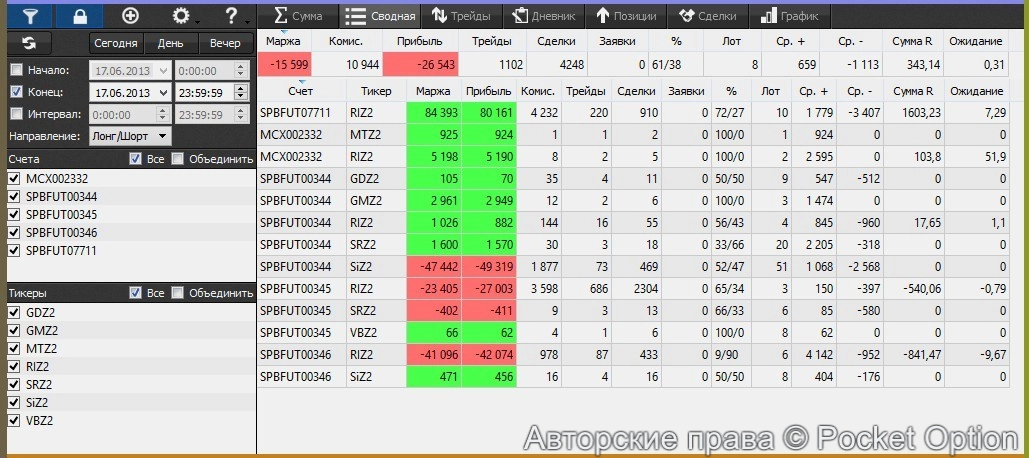Image resolution: width=1029 pixels, height=458 pixels.
Task: Enable the Начало date checkbox
Action: pyautogui.click(x=16, y=71)
